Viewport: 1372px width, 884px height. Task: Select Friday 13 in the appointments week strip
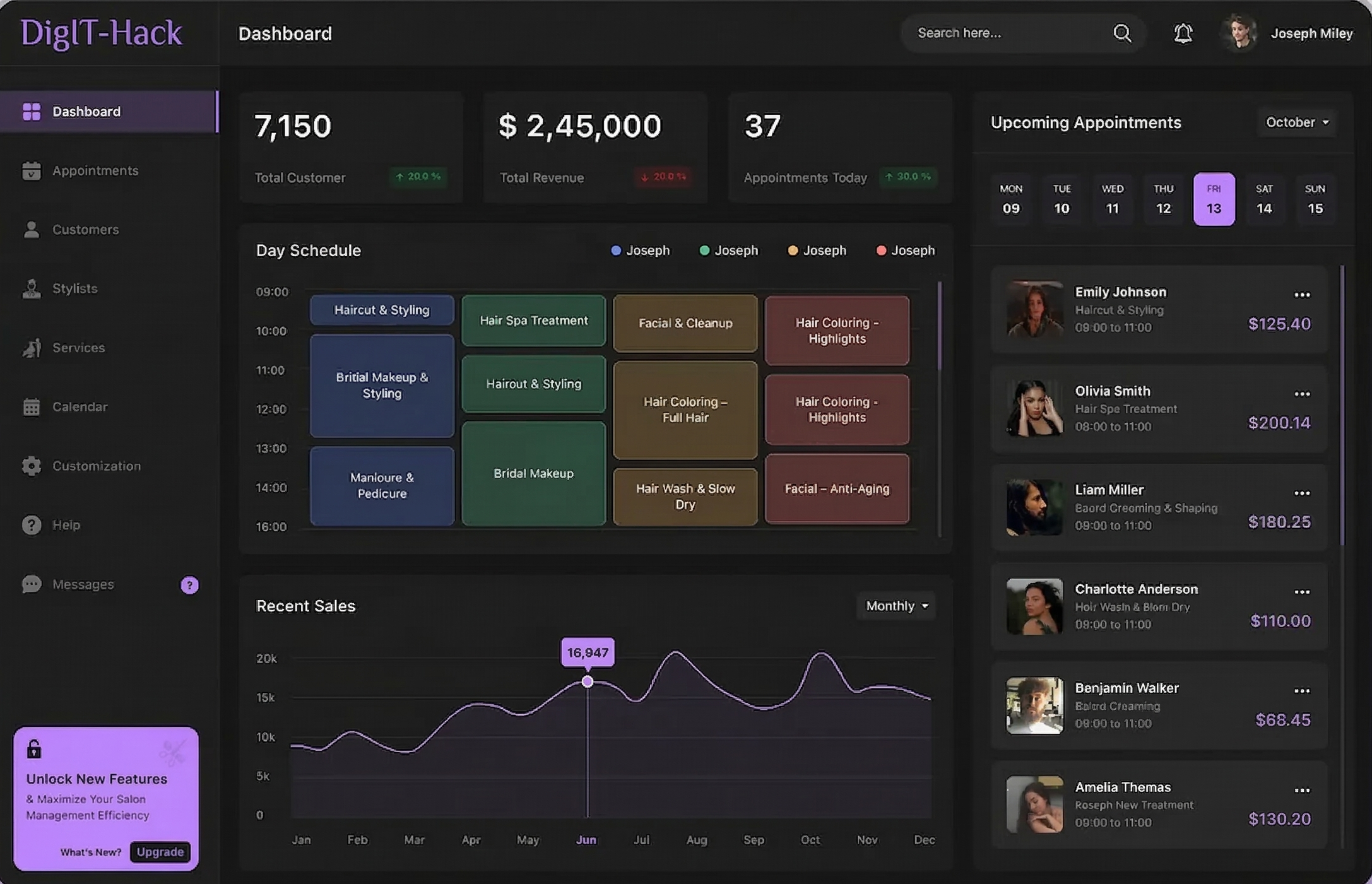pos(1214,199)
